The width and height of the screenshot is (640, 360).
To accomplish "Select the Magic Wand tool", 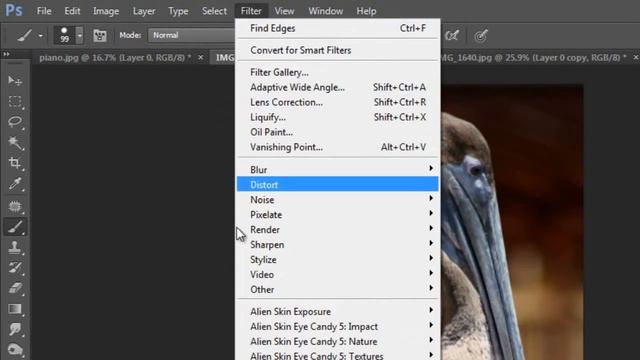I will (15, 142).
